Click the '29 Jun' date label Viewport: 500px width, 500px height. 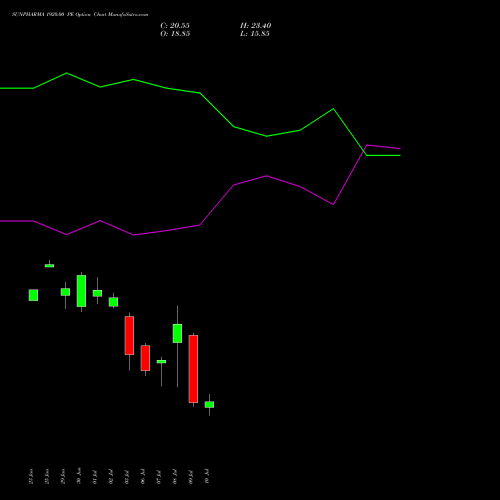63,476
